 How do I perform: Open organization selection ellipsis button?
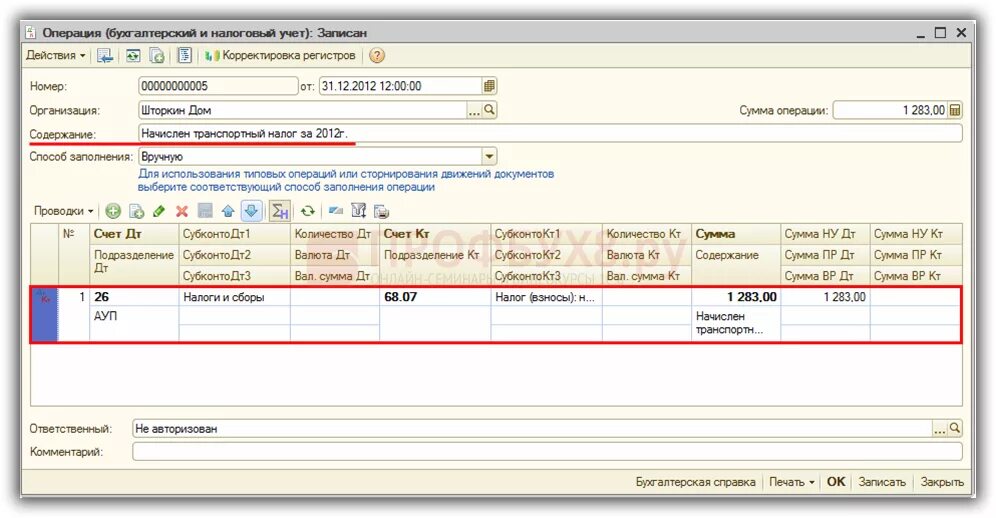point(474,111)
